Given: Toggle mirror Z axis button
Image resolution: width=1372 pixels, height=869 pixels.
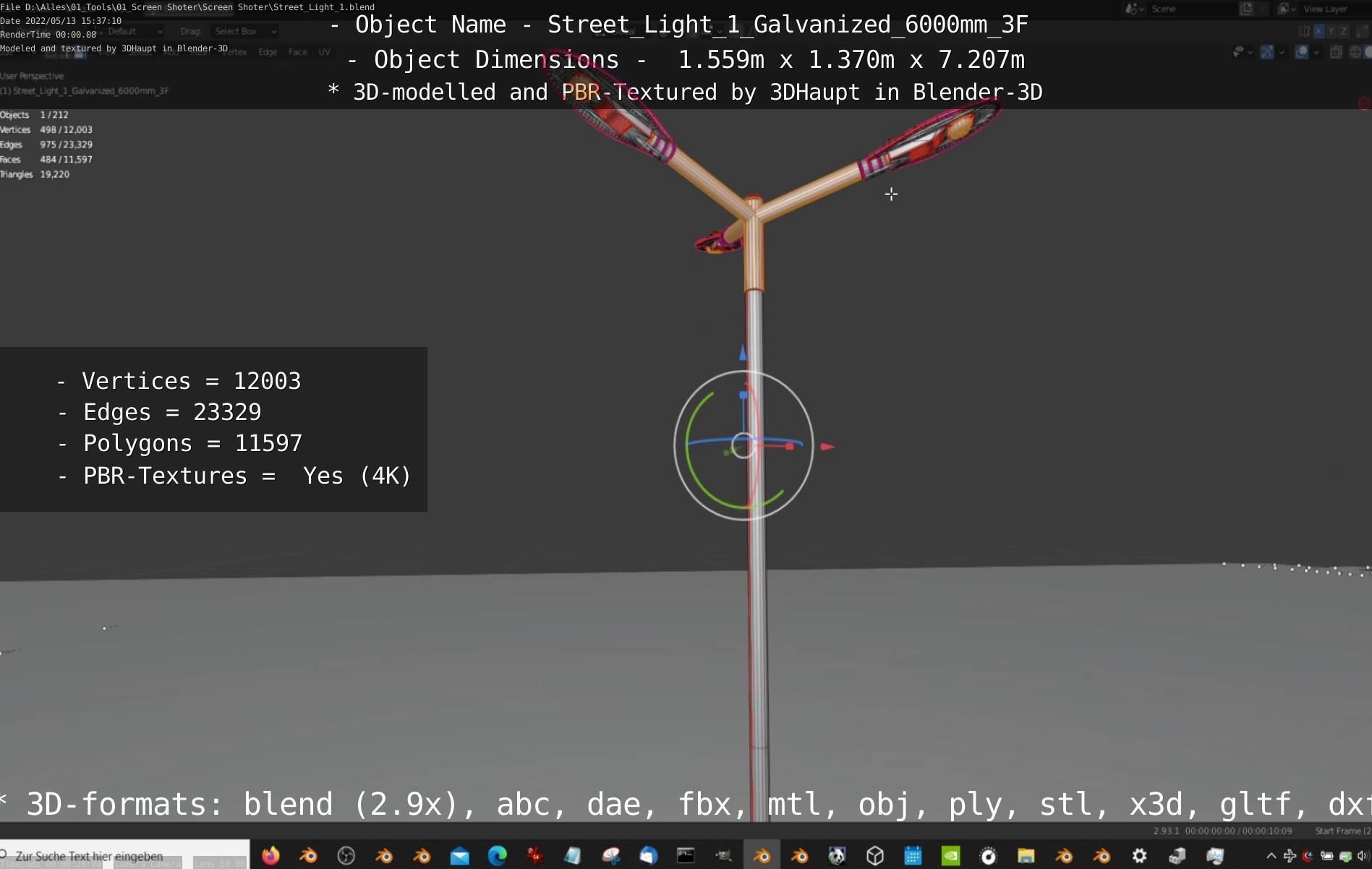Looking at the screenshot, I should pyautogui.click(x=1344, y=31).
